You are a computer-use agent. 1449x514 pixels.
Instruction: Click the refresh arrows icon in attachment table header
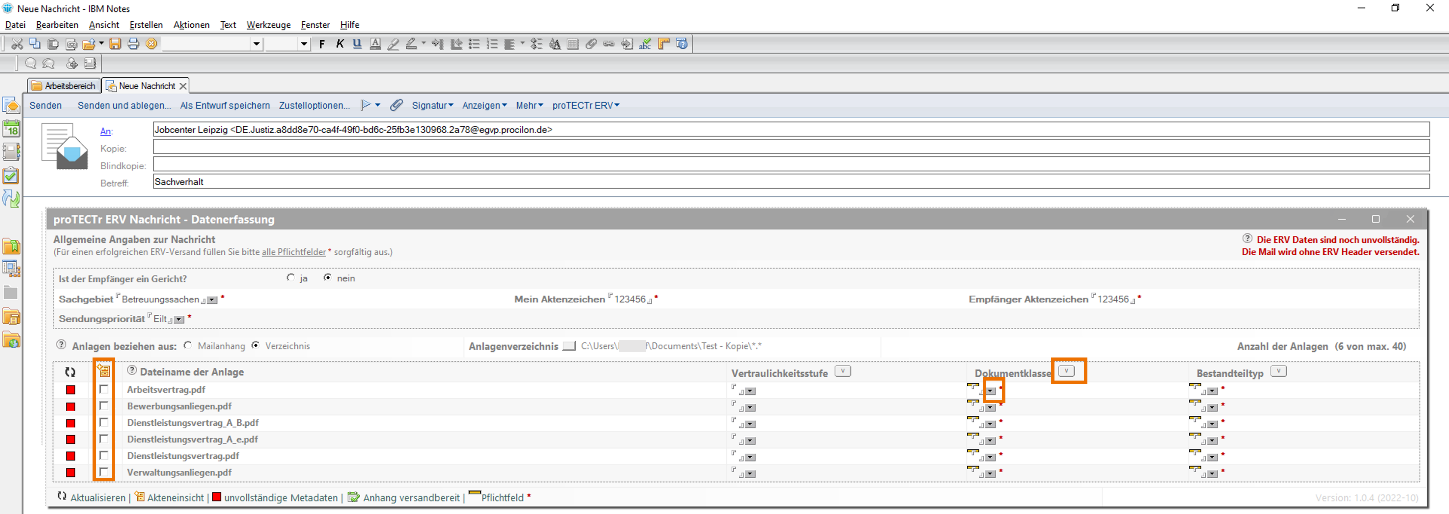pyautogui.click(x=70, y=372)
